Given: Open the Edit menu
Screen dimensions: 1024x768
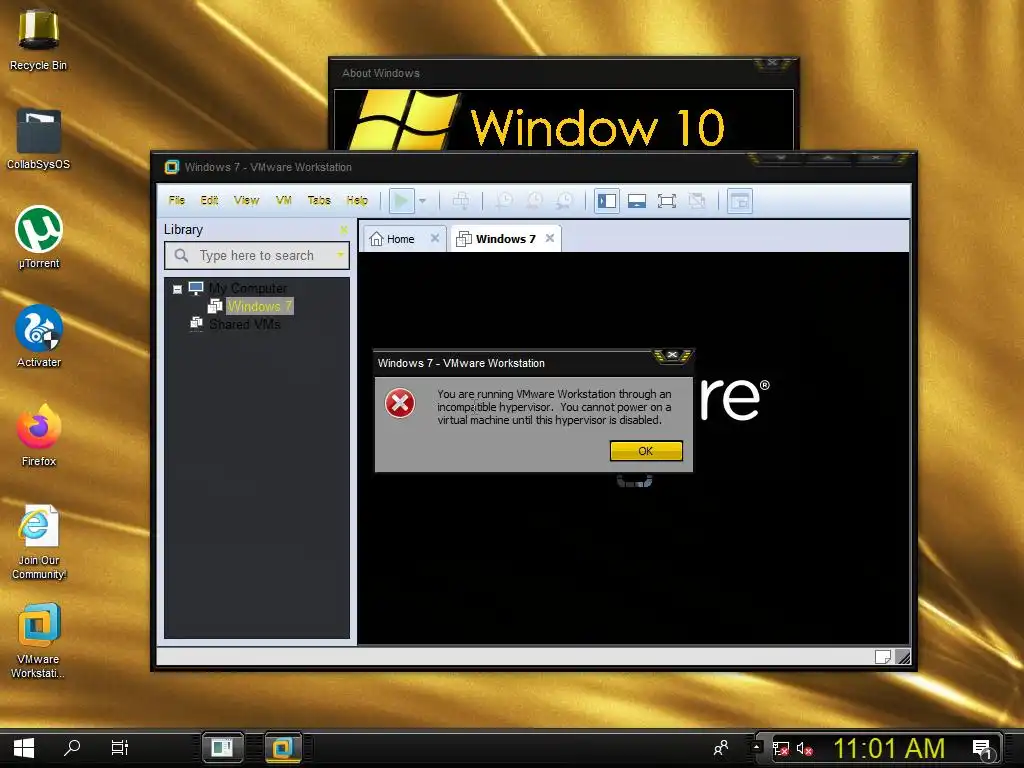Looking at the screenshot, I should pos(209,200).
